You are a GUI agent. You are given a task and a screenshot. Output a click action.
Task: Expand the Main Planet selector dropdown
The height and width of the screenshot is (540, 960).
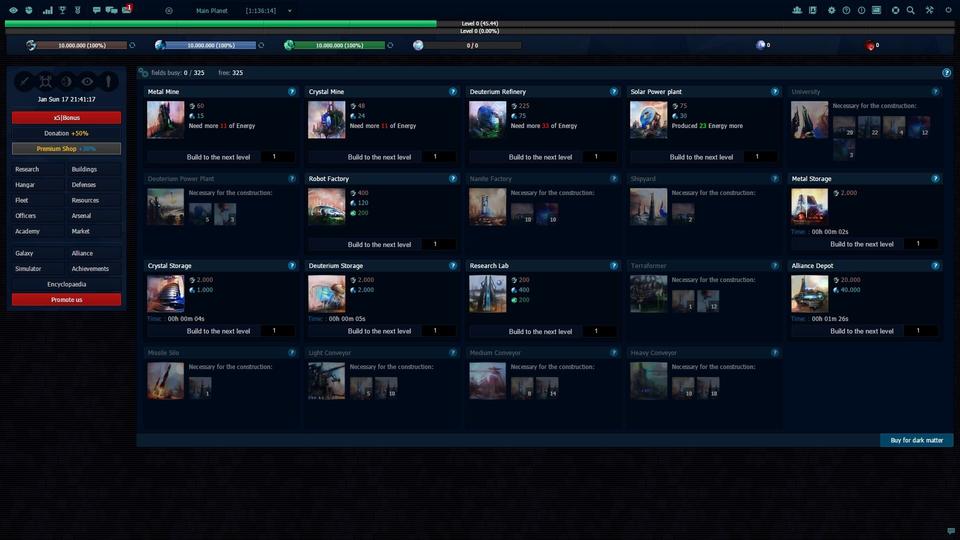(x=289, y=10)
